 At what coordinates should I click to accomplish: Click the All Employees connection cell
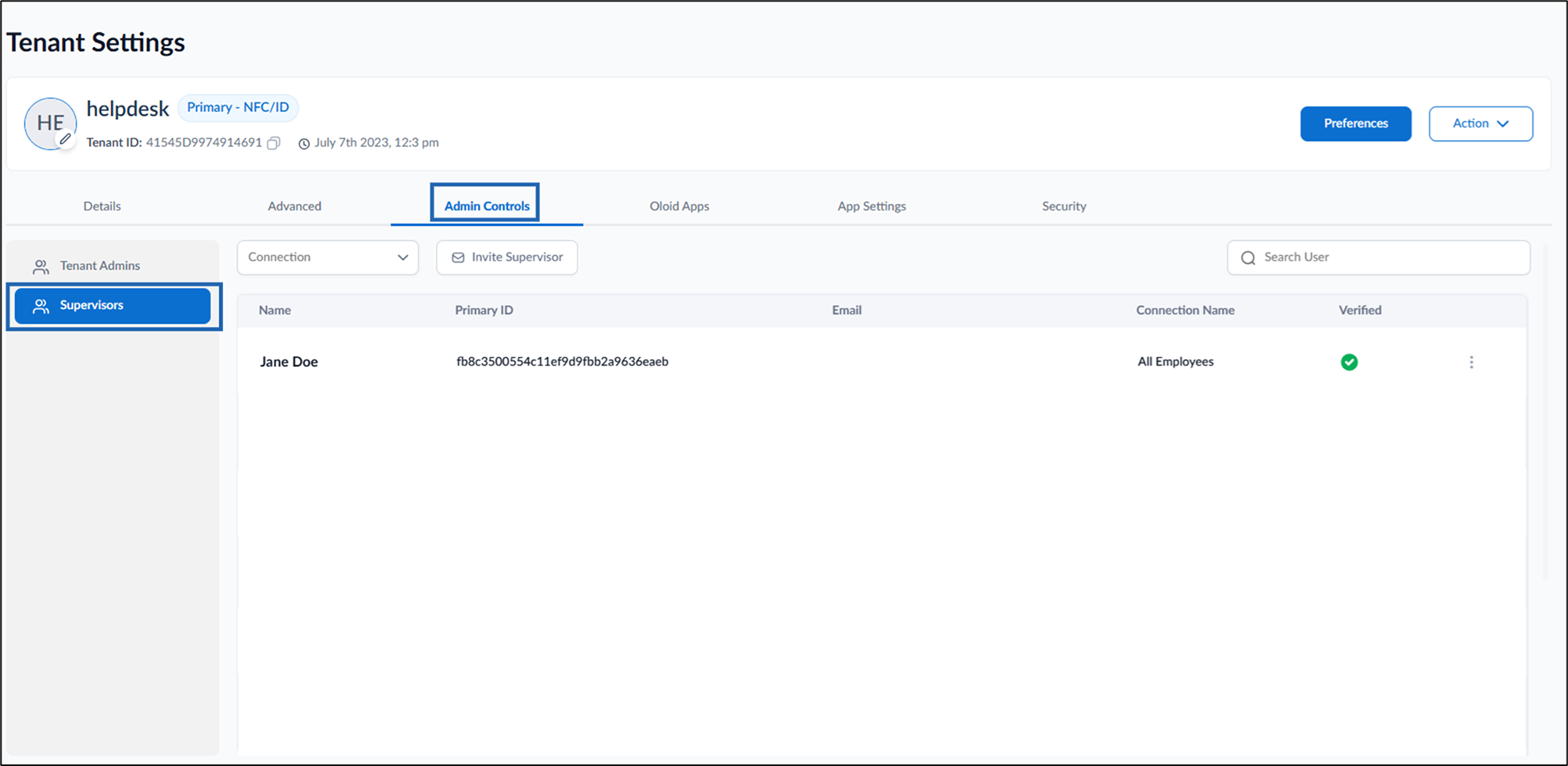click(x=1175, y=361)
